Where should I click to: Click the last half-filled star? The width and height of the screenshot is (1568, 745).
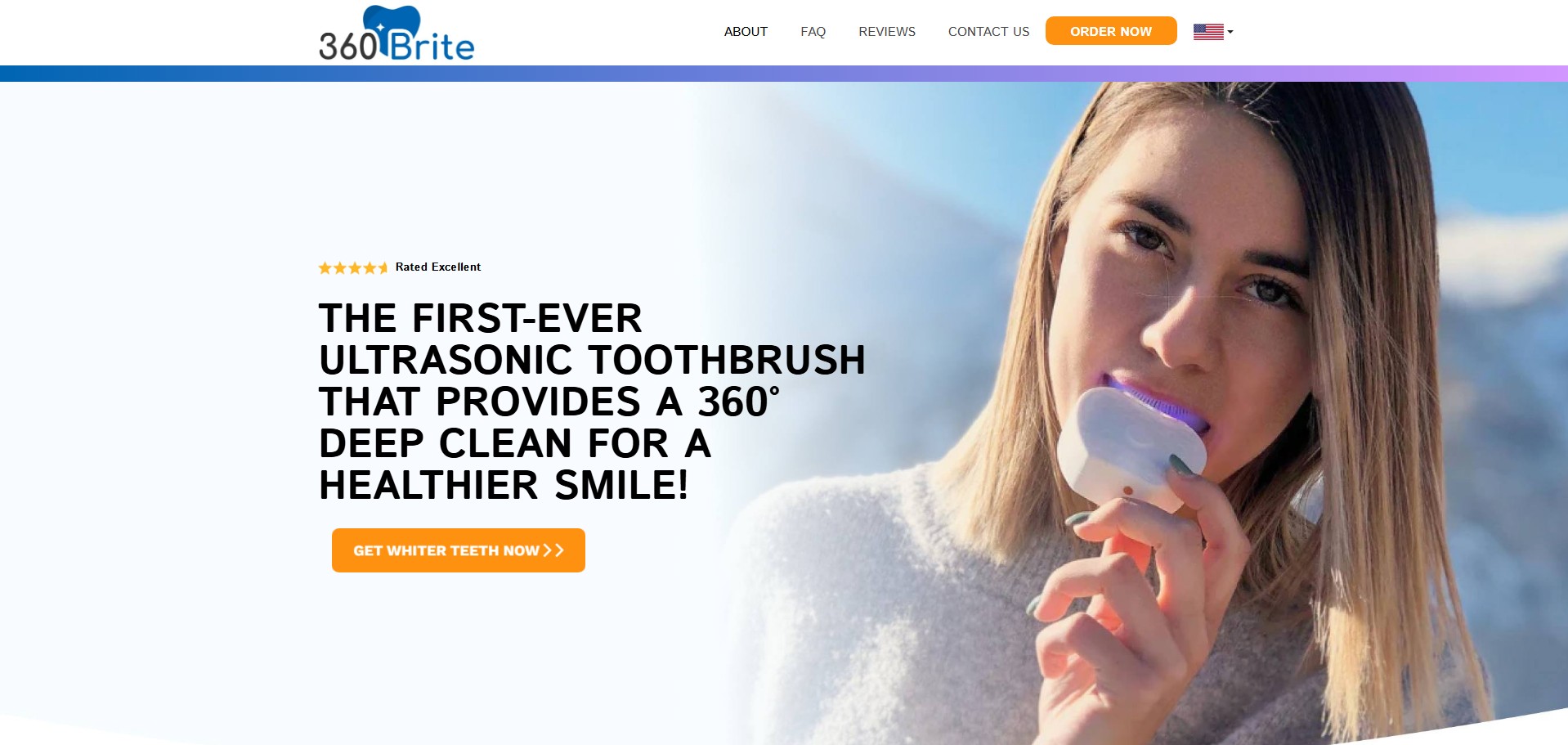383,267
